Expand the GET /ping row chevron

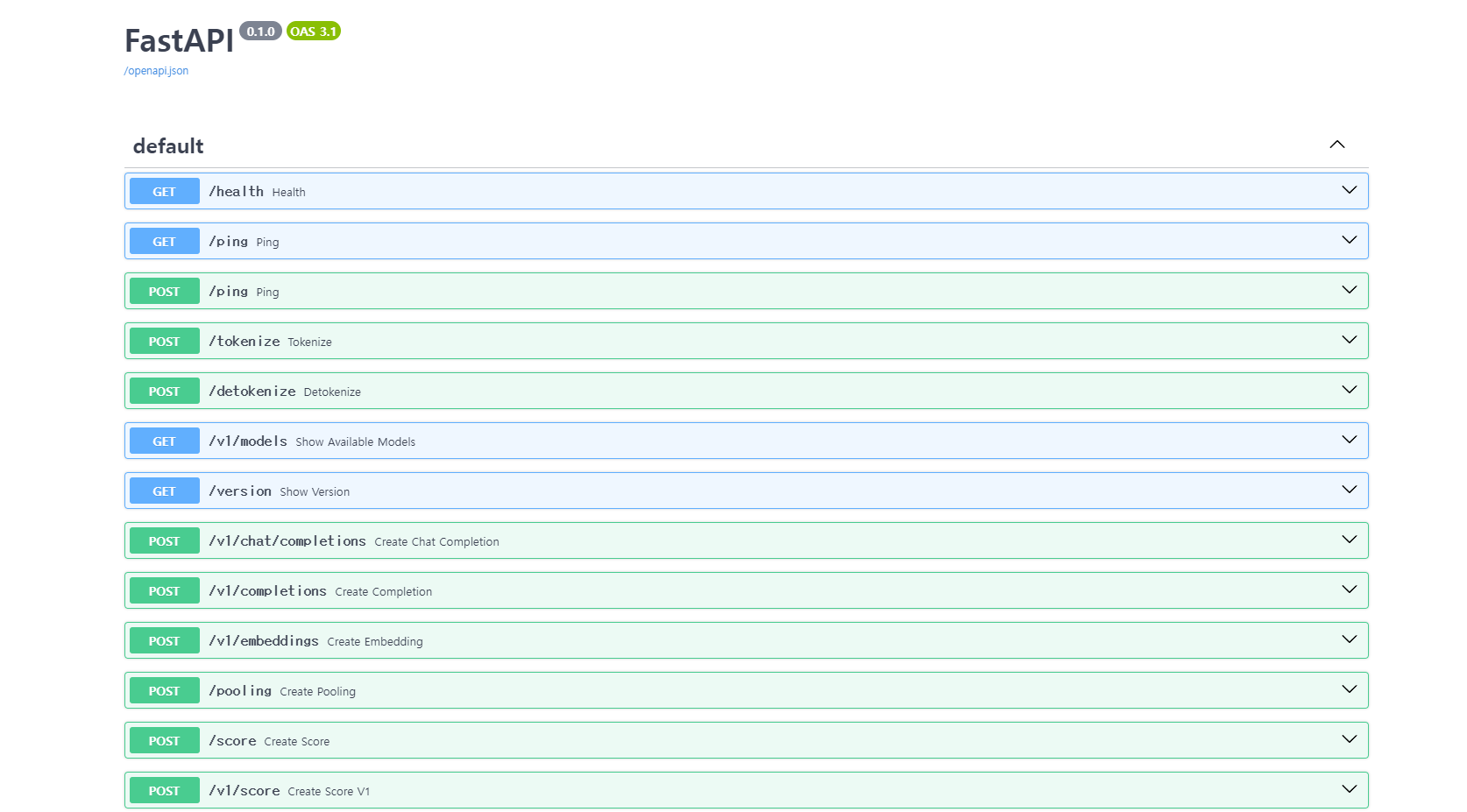[1349, 240]
